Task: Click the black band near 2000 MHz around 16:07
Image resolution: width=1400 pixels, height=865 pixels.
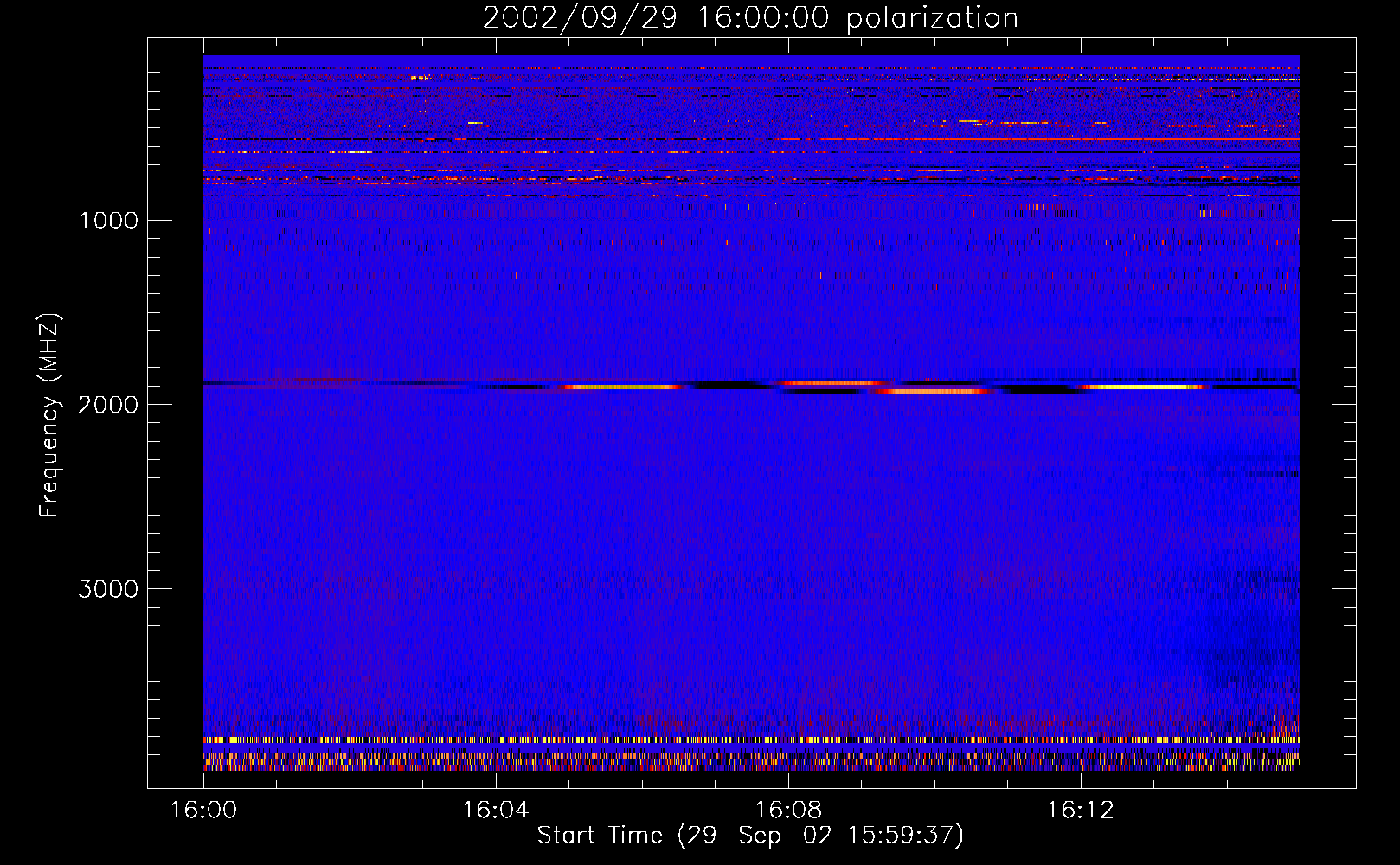Action: point(735,386)
